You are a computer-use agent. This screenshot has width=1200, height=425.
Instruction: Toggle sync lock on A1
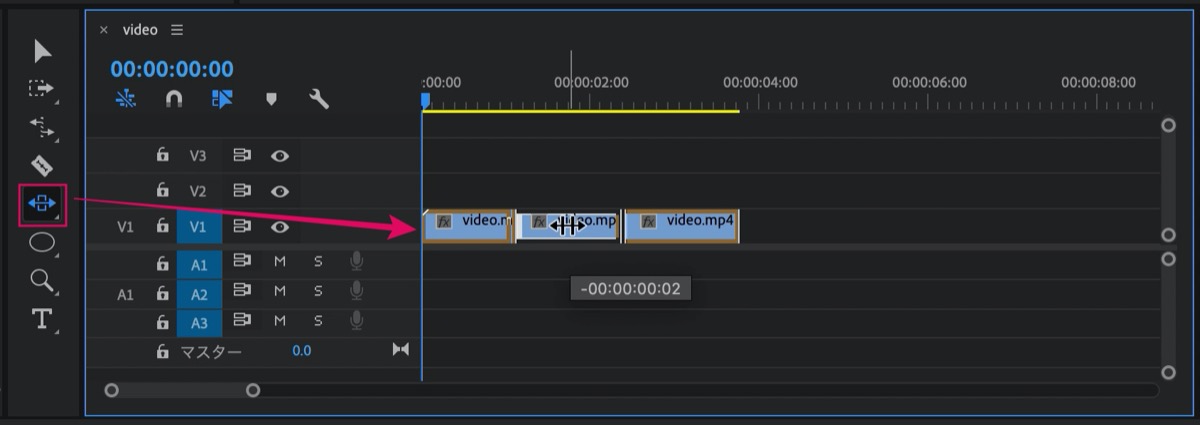241,262
